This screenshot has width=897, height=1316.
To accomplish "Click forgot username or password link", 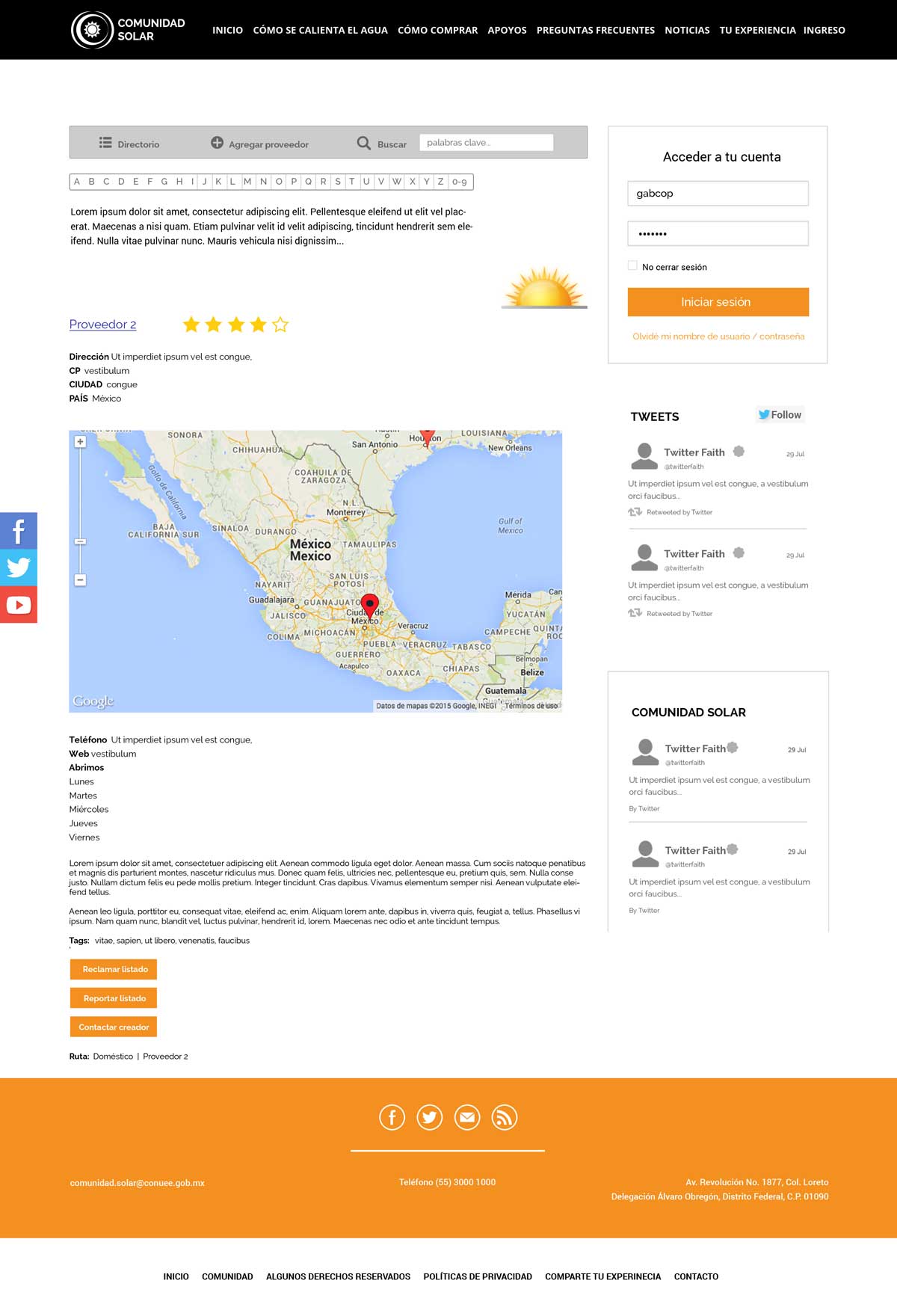I will [x=718, y=336].
